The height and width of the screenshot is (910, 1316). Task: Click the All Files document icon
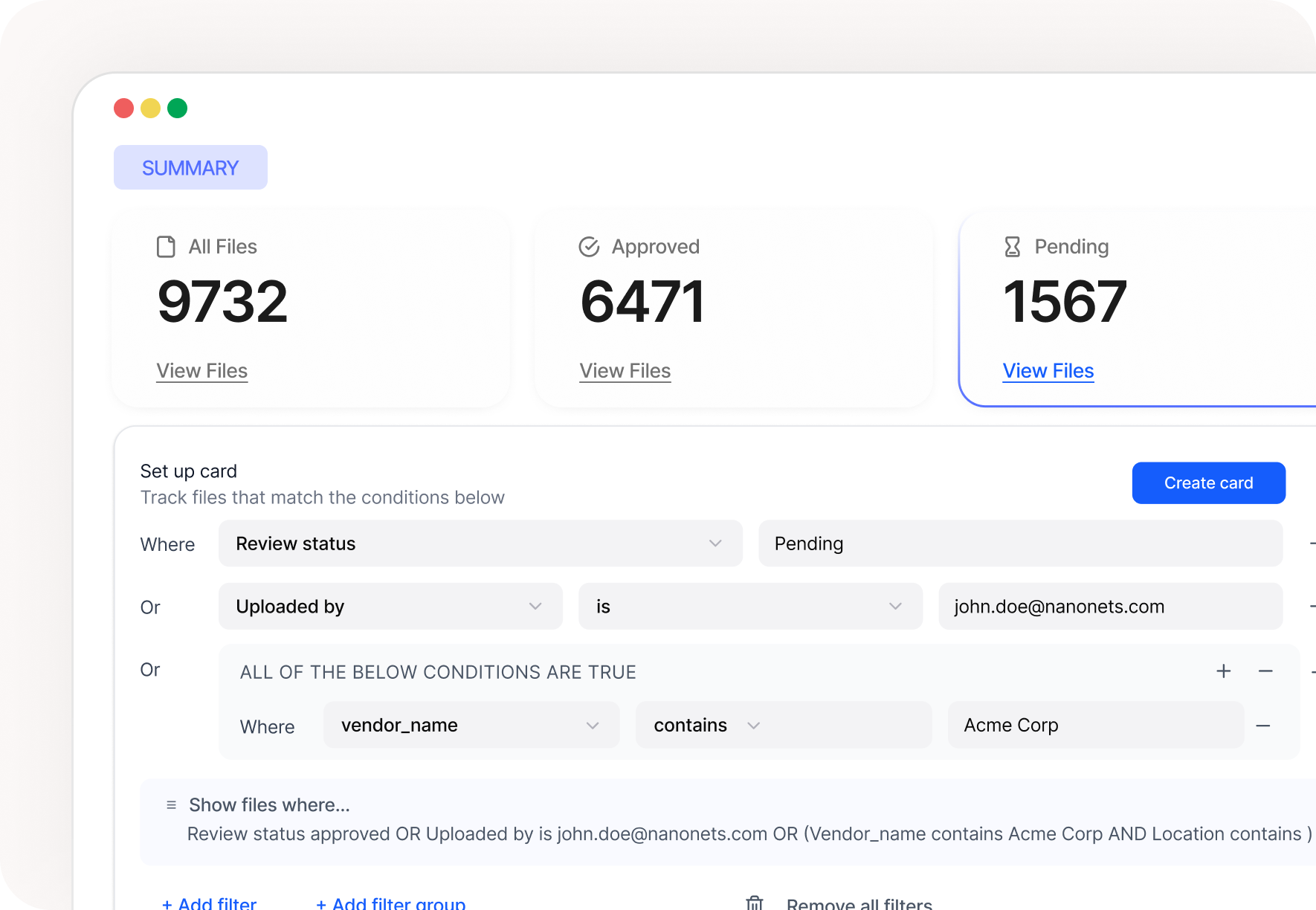[x=166, y=247]
